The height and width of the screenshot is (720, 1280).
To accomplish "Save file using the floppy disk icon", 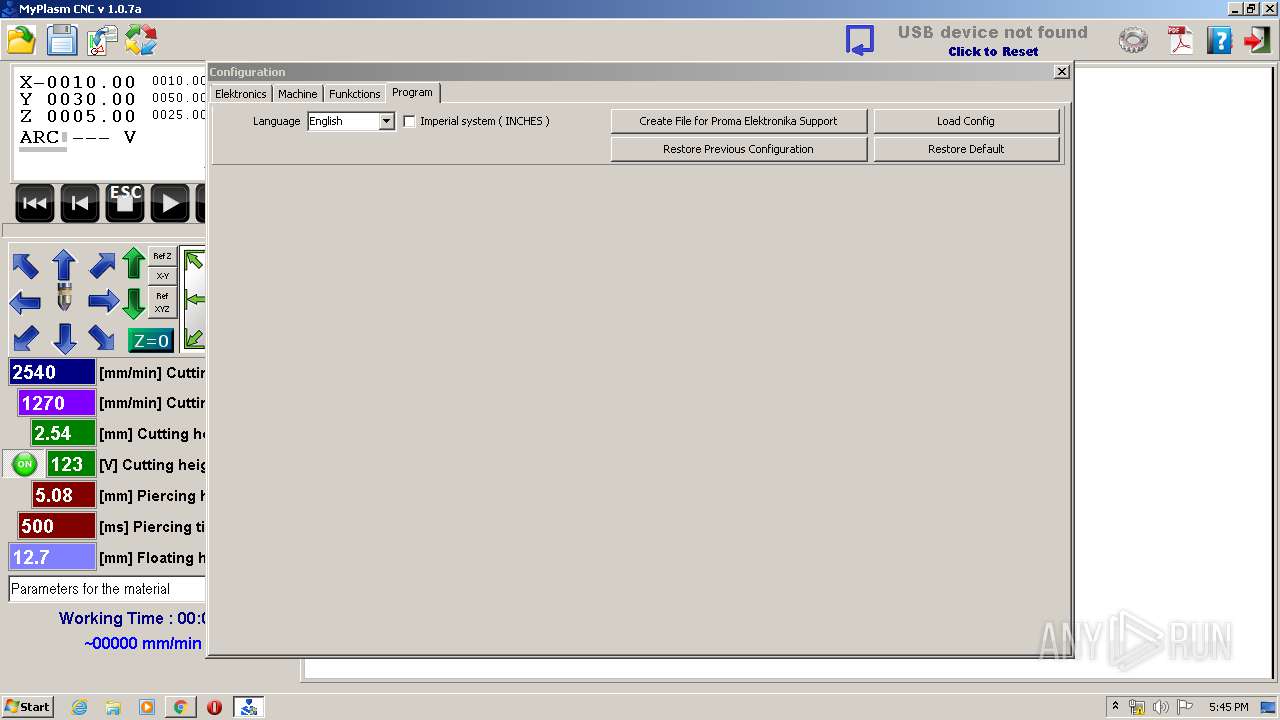I will point(62,40).
